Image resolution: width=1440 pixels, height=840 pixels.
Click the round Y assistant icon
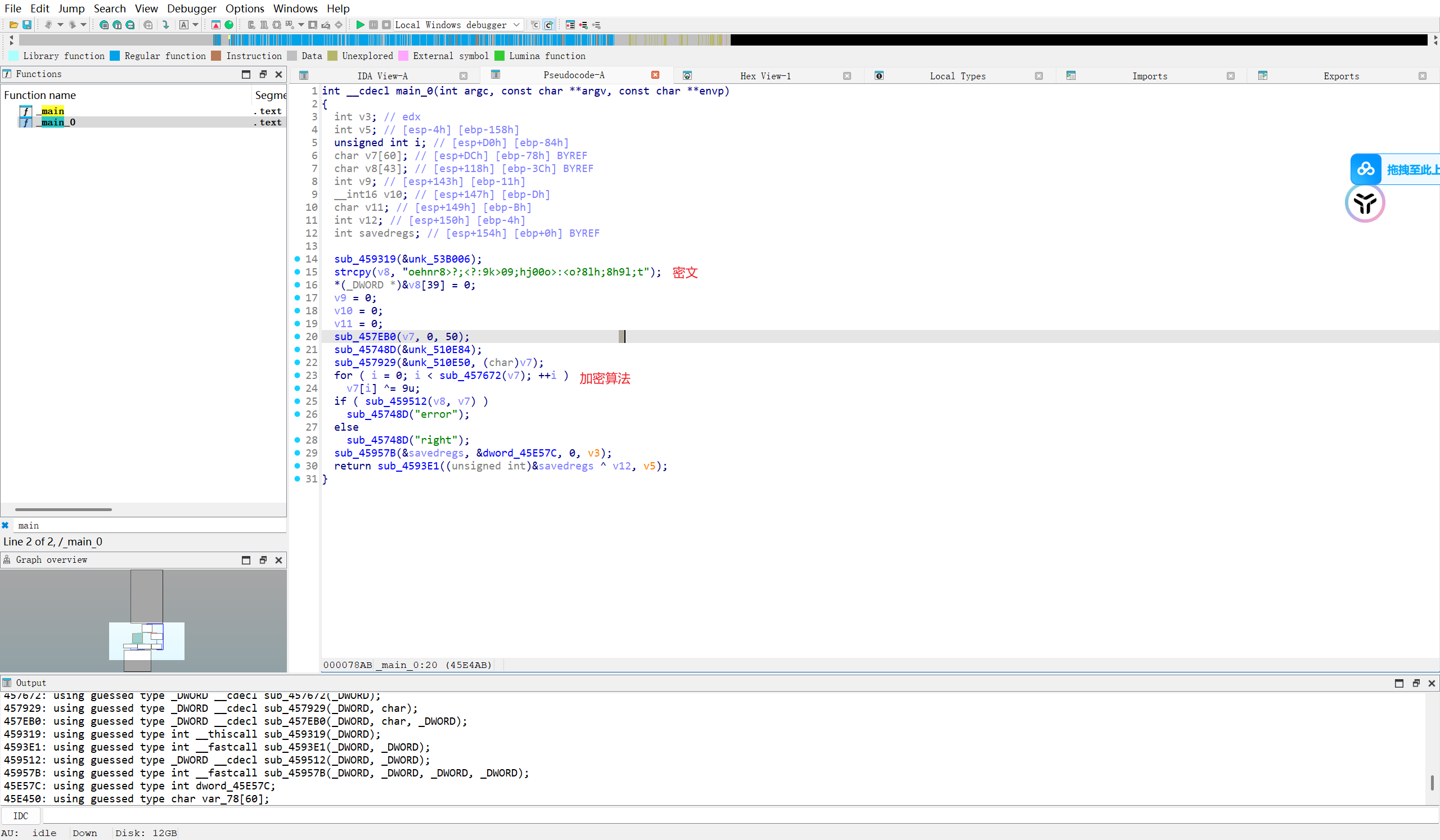click(x=1365, y=203)
